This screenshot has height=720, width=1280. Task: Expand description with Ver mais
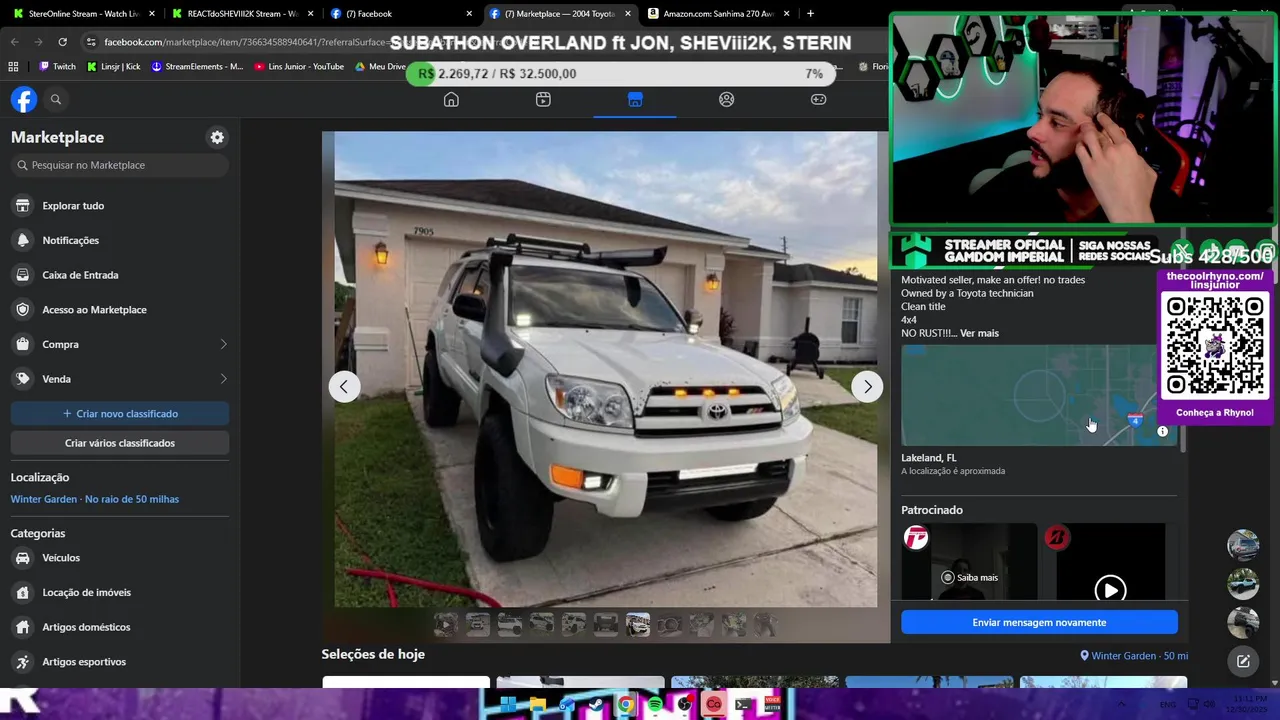979,333
